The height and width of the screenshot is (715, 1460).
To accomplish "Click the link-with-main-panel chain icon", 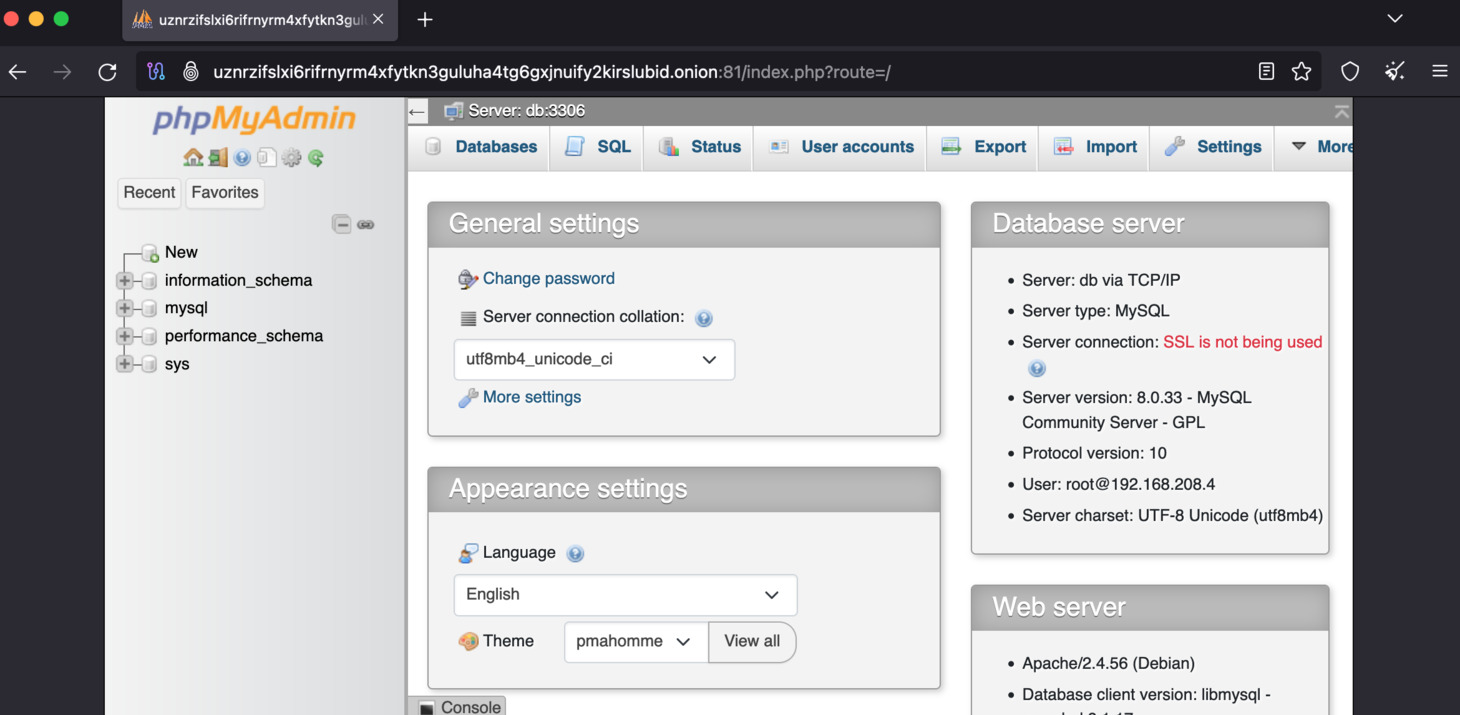I will pyautogui.click(x=366, y=225).
